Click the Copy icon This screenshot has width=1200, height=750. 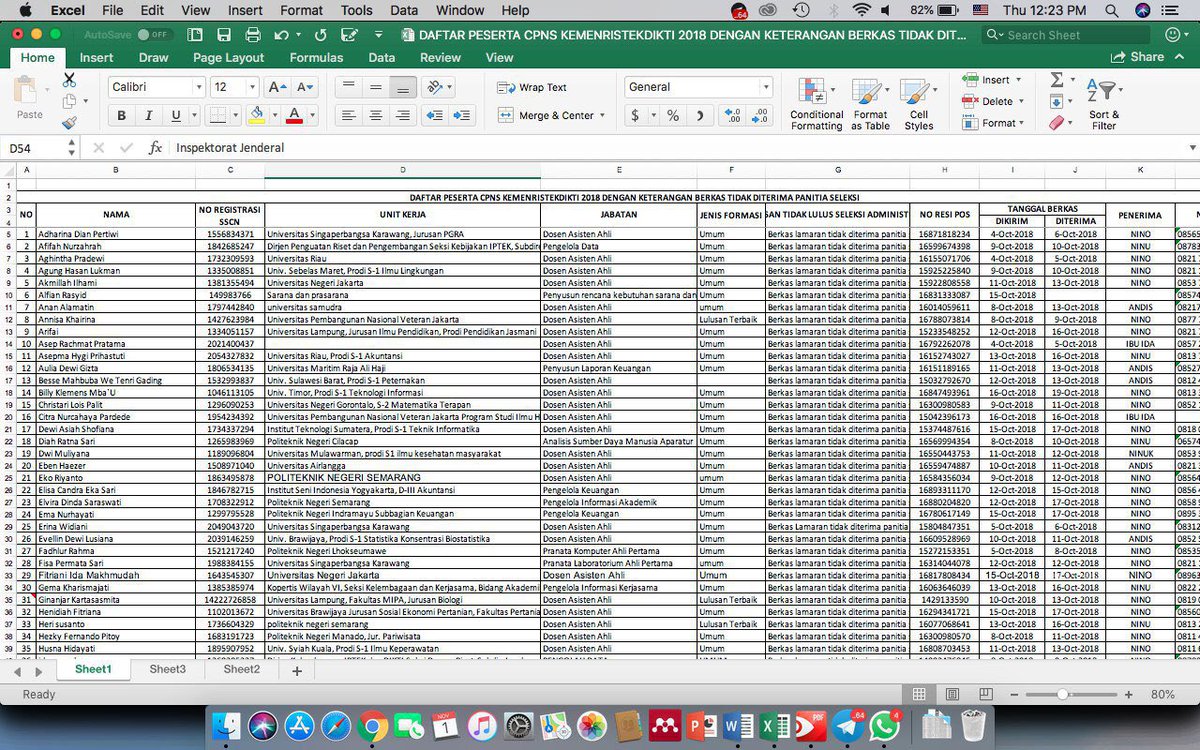pyautogui.click(x=69, y=101)
